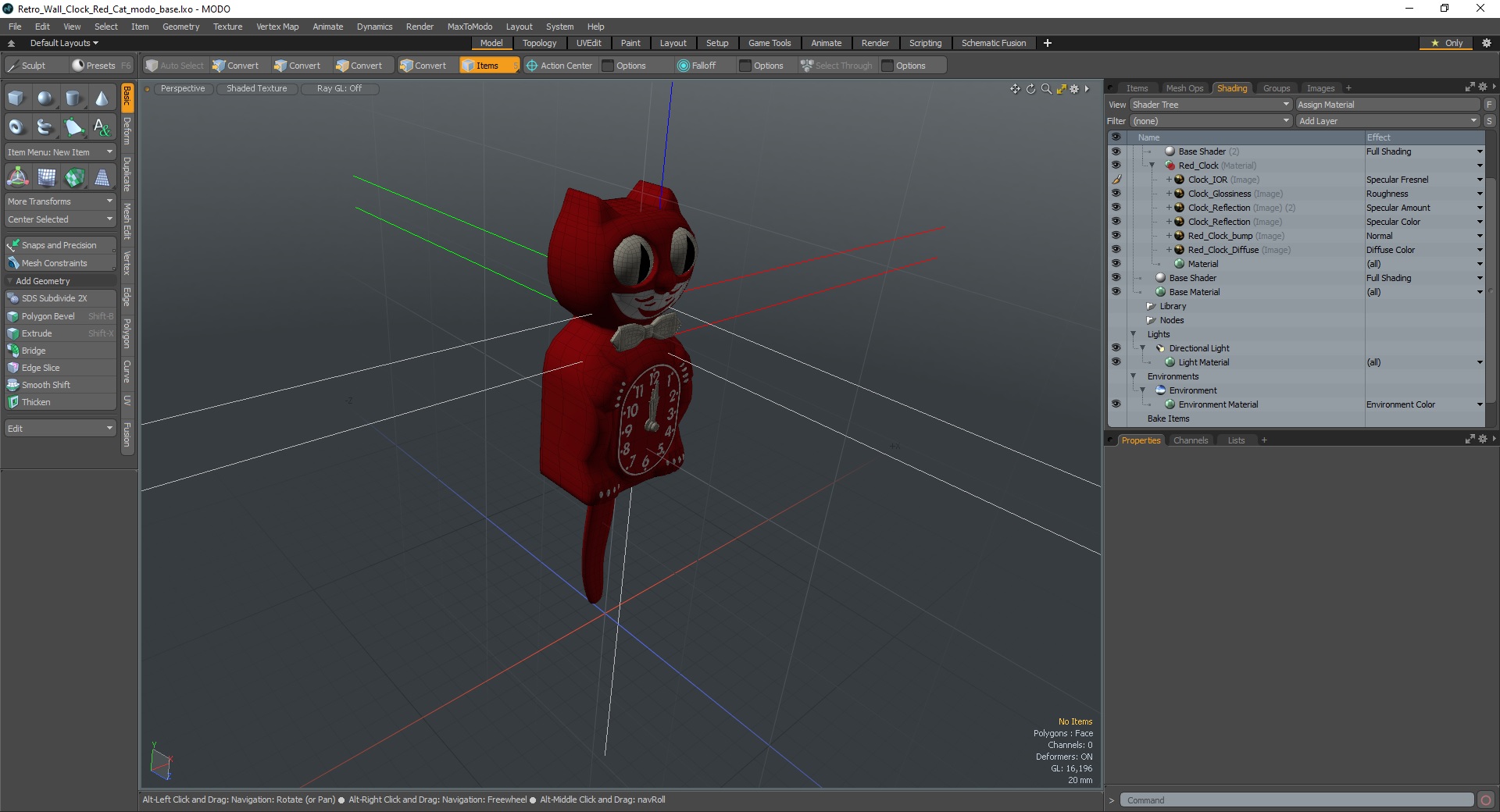Open the More Transforms dropdown
The image size is (1500, 812).
[60, 201]
